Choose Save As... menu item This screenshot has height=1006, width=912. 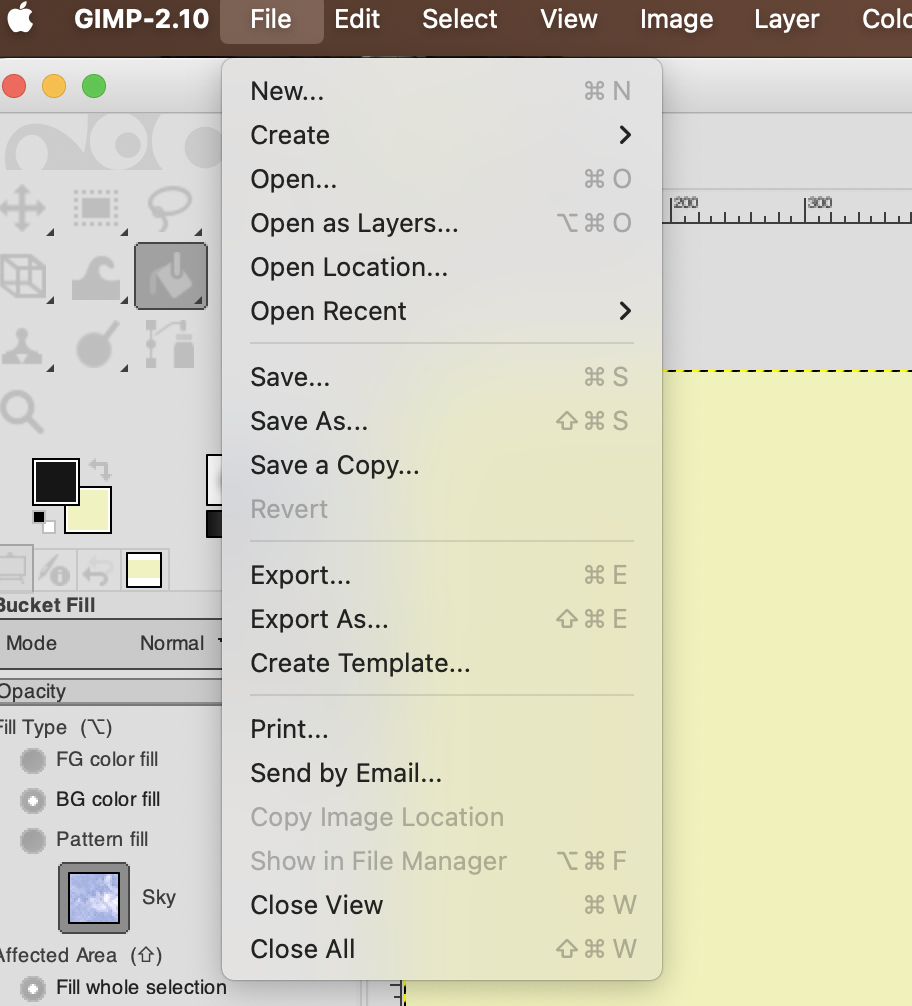[x=442, y=422]
